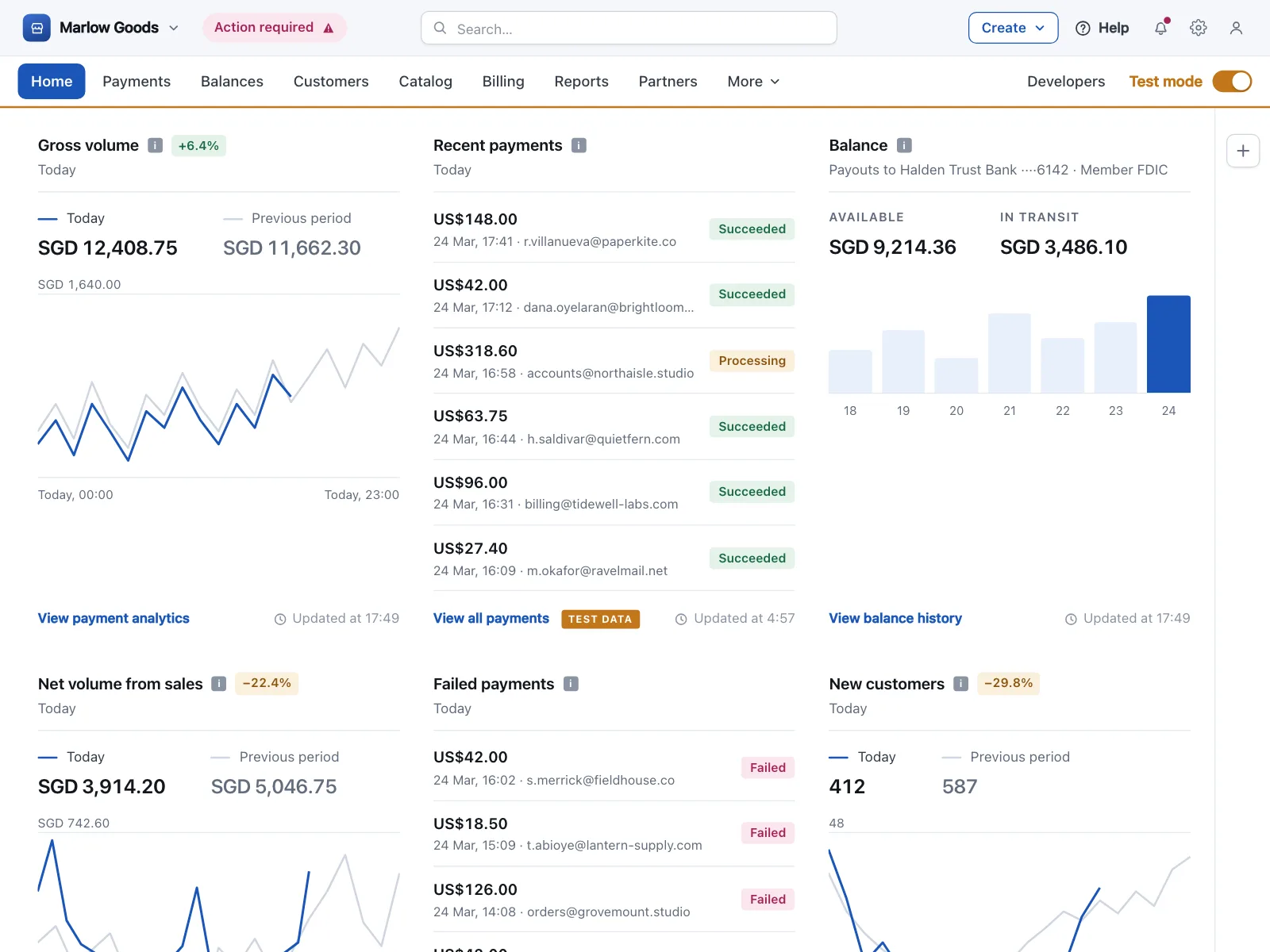The height and width of the screenshot is (952, 1270).
Task: Select the balance bar for day 18
Action: click(850, 371)
